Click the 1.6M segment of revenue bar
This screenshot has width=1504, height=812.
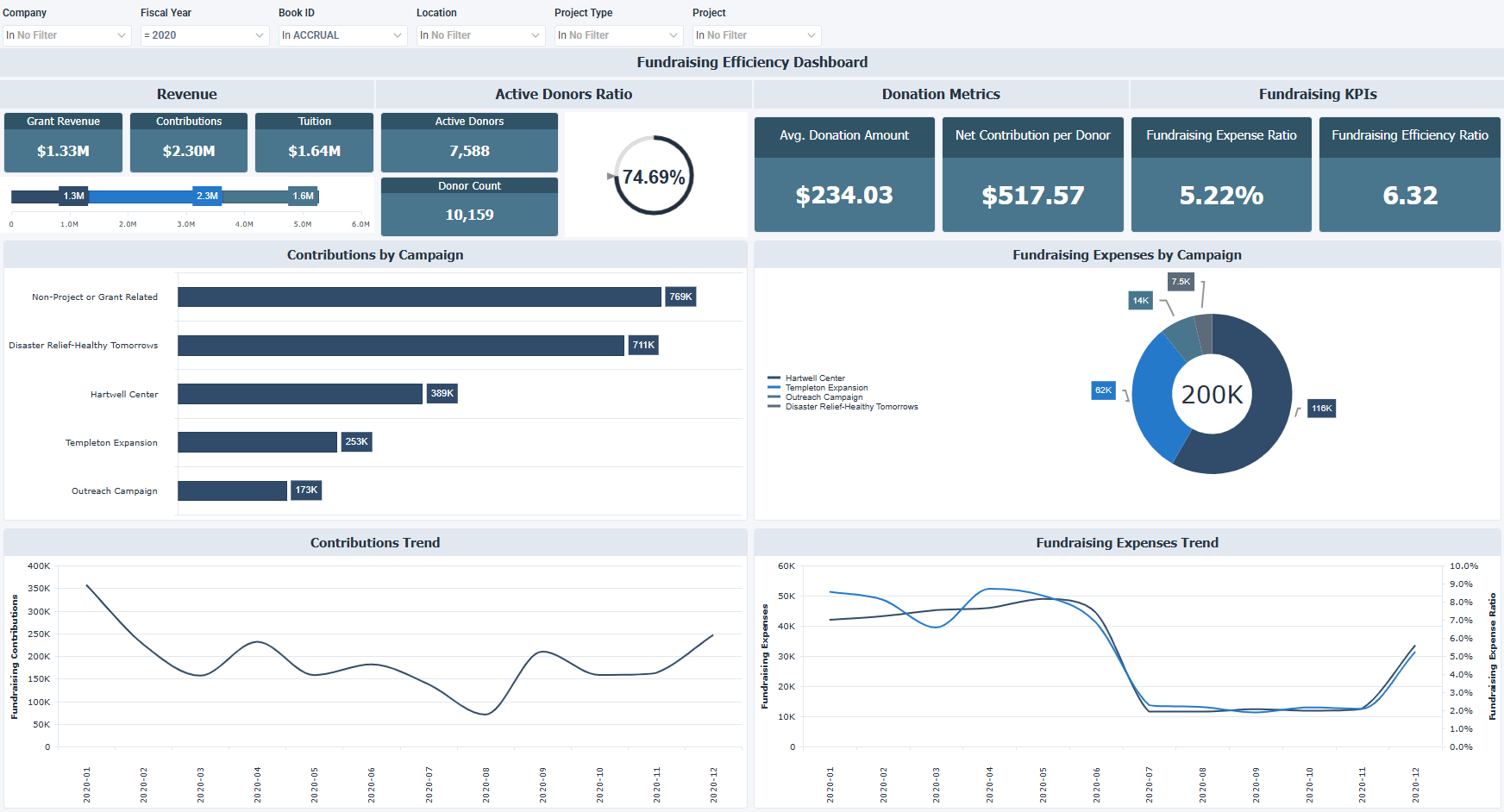[x=271, y=197]
